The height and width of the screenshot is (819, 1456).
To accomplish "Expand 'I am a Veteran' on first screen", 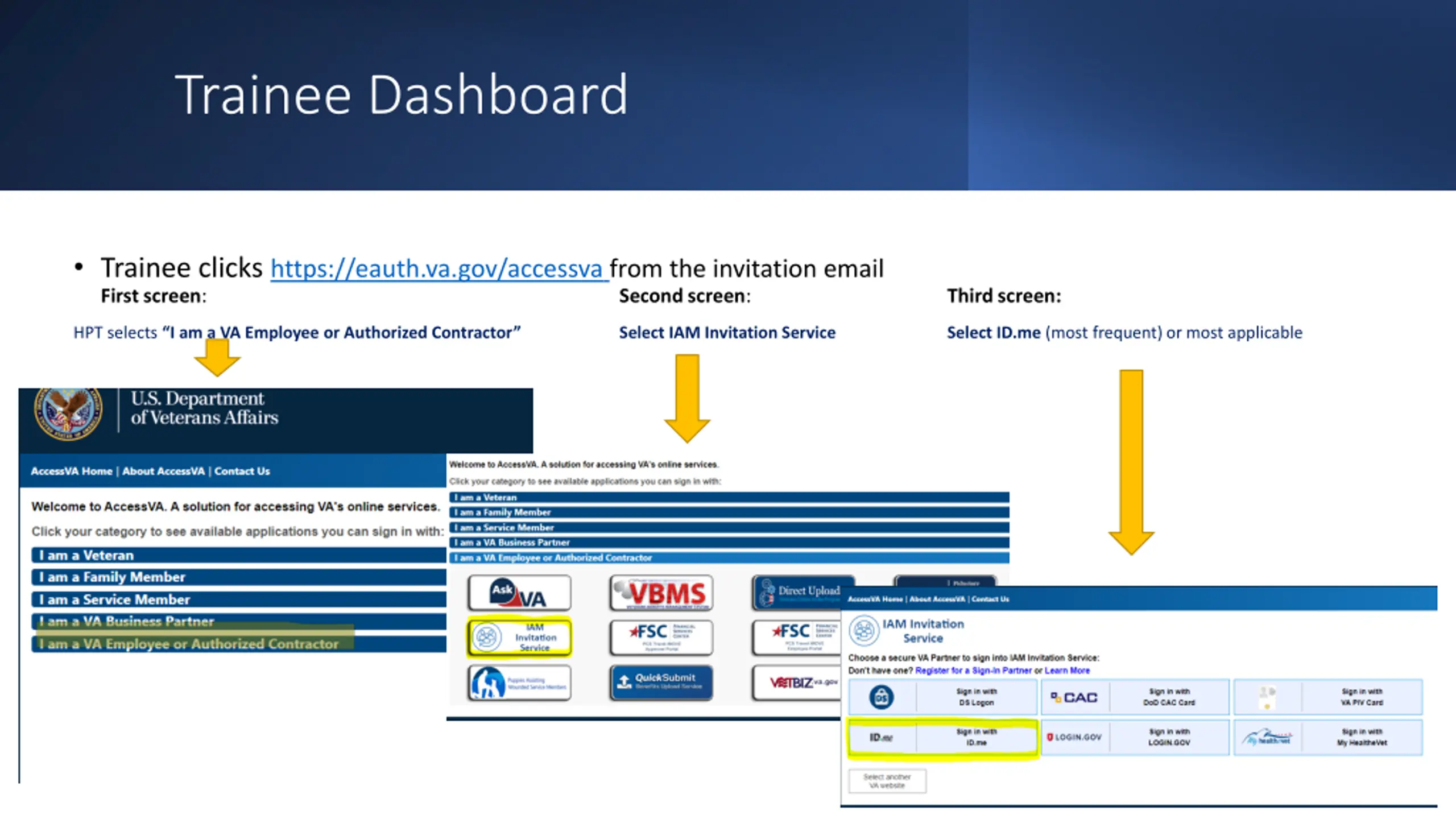I will (x=239, y=555).
